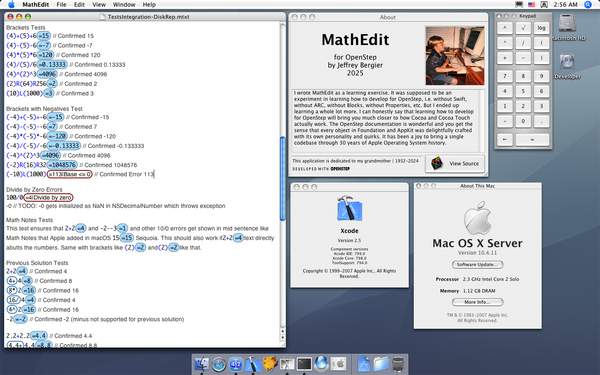Viewport: 600px width, 375px height.
Task: Click the '=4.4' result after 2.2+2.2
Action: [x=39, y=336]
